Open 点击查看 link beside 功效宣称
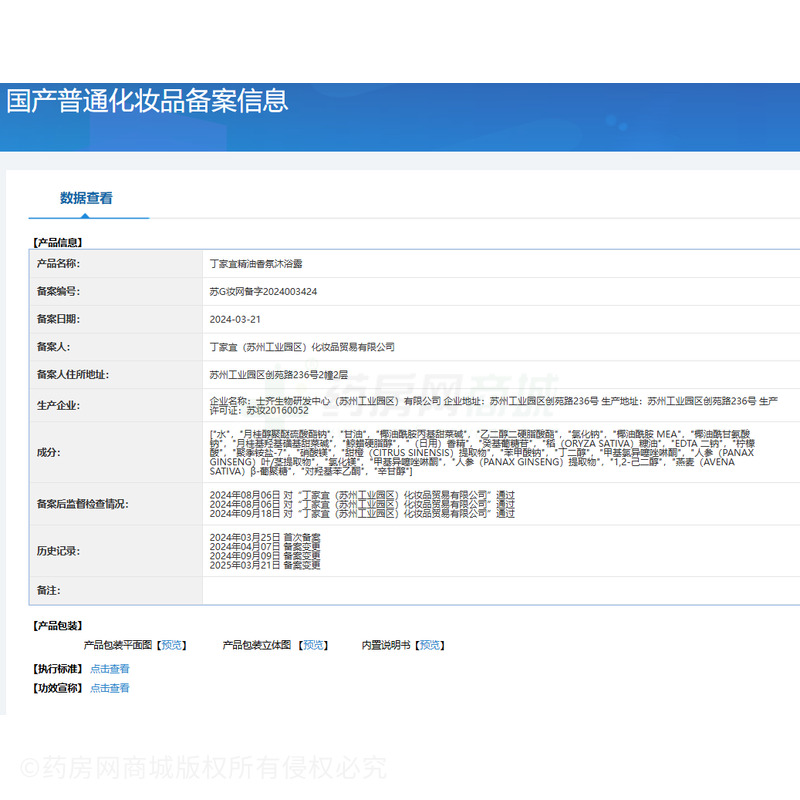This screenshot has width=800, height=800. click(109, 688)
